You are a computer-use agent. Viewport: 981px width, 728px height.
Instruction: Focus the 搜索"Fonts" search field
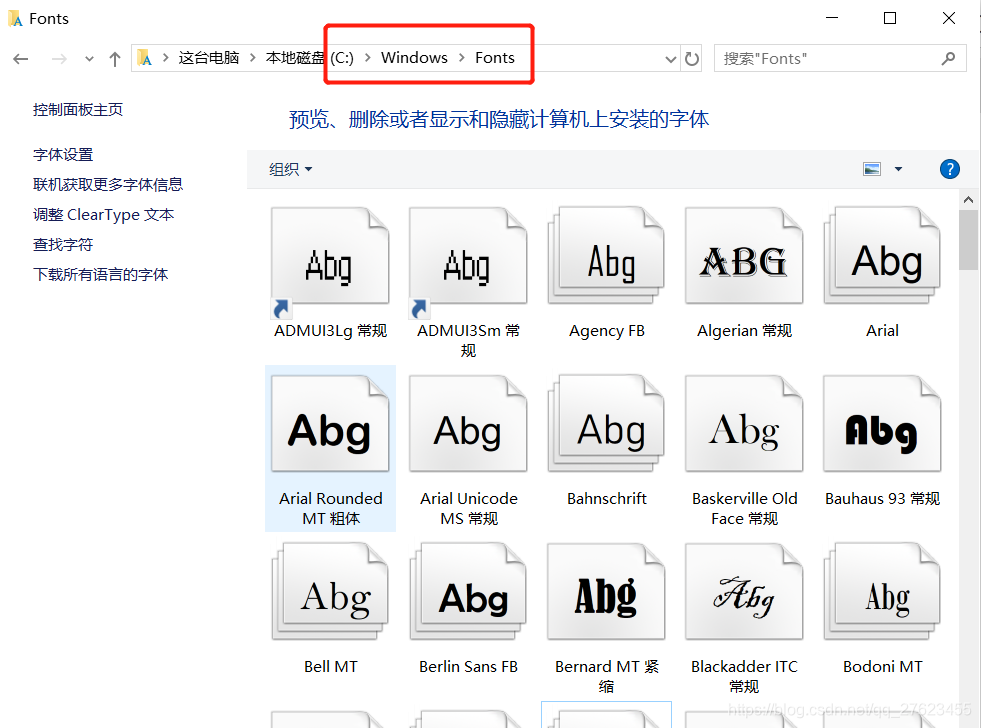(840, 59)
